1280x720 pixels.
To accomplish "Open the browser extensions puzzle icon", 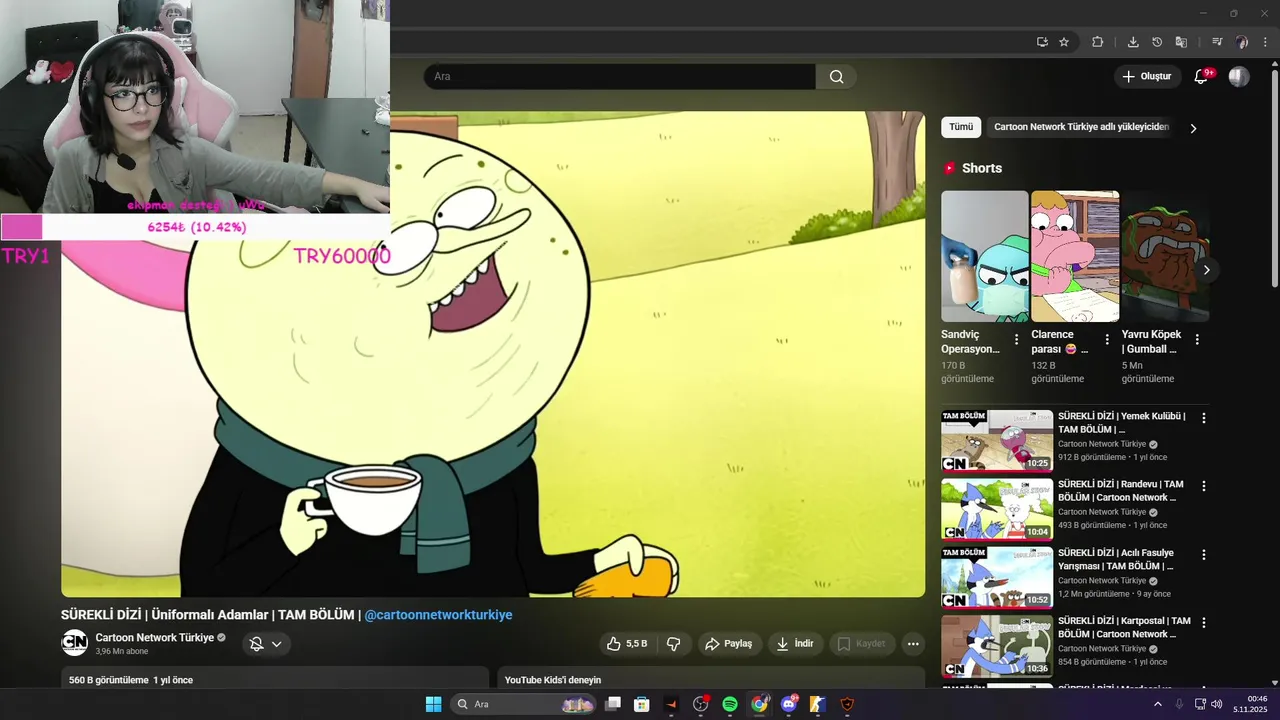I will 1097,42.
